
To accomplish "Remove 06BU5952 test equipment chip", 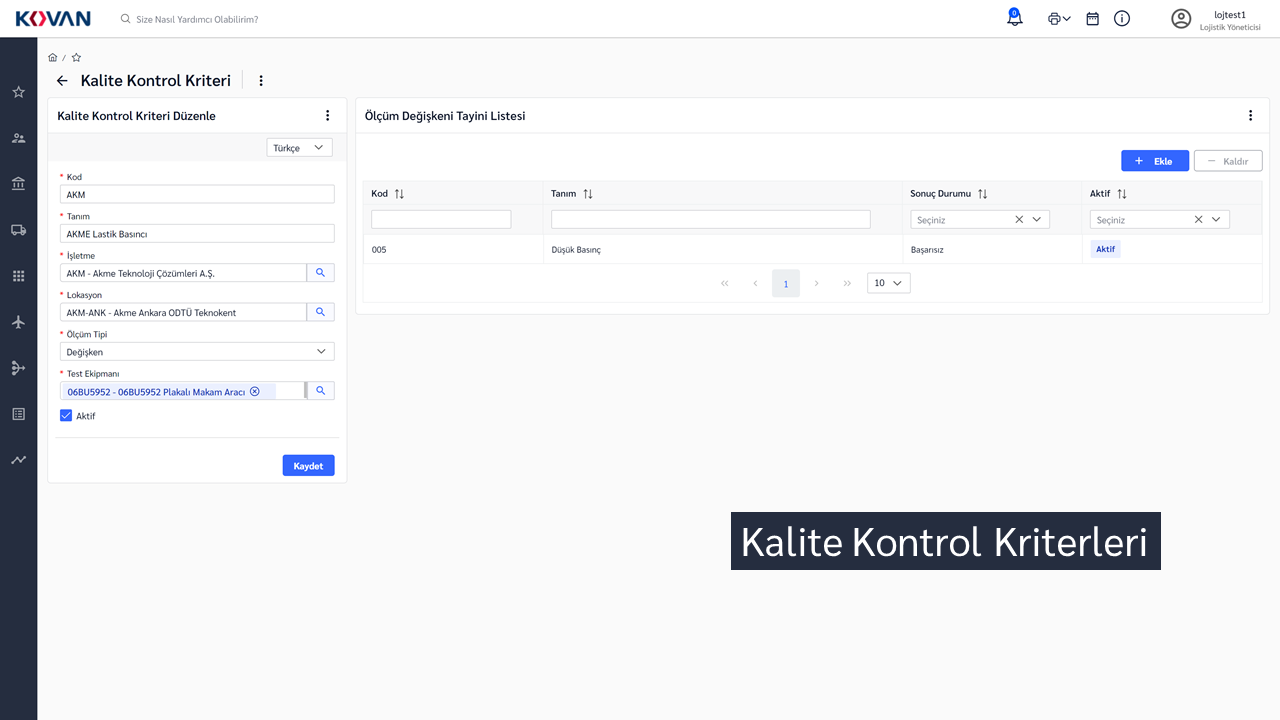I will coord(254,392).
